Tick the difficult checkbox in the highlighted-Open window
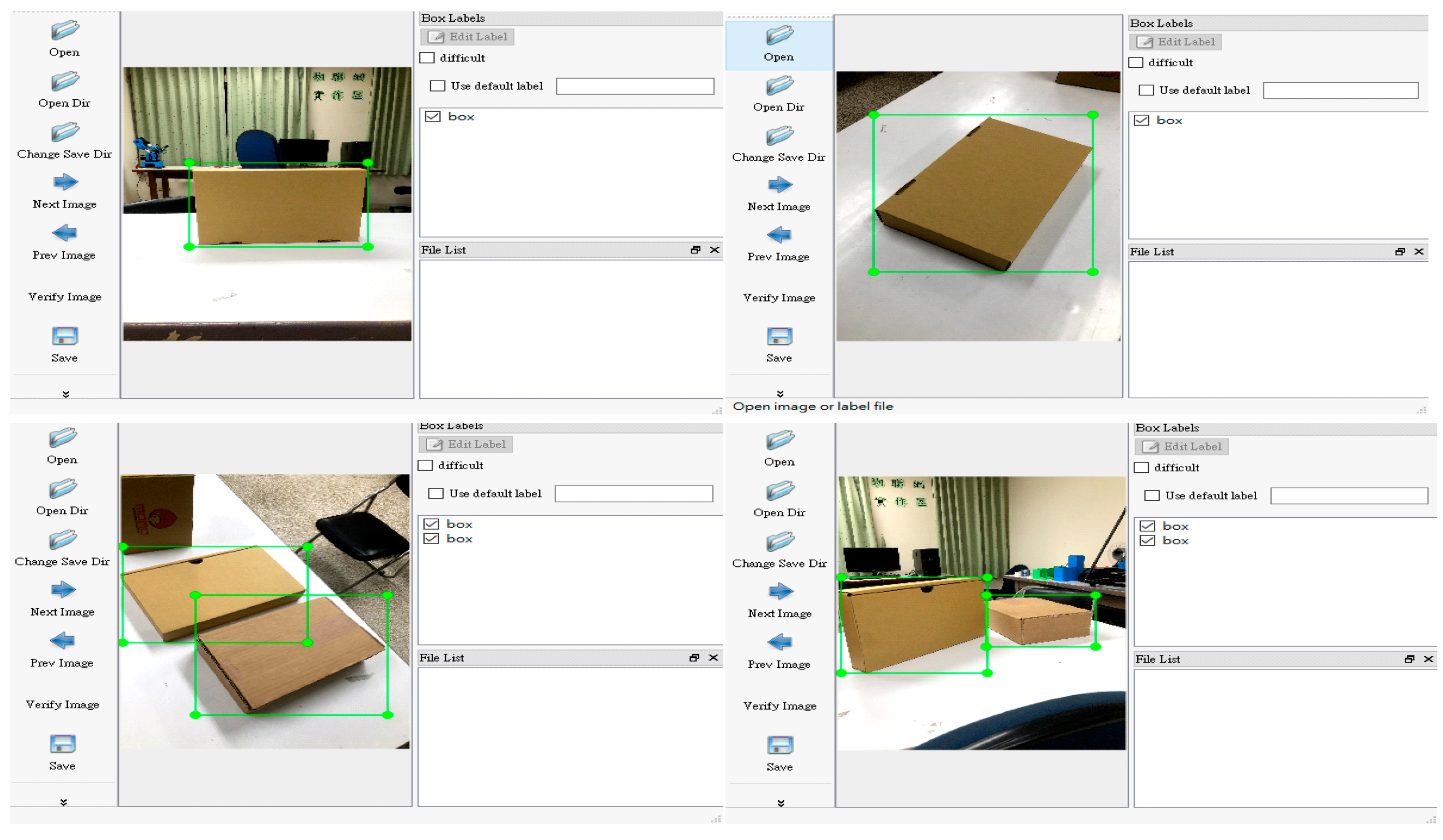Viewport: 1443px width, 840px height. coord(1136,63)
